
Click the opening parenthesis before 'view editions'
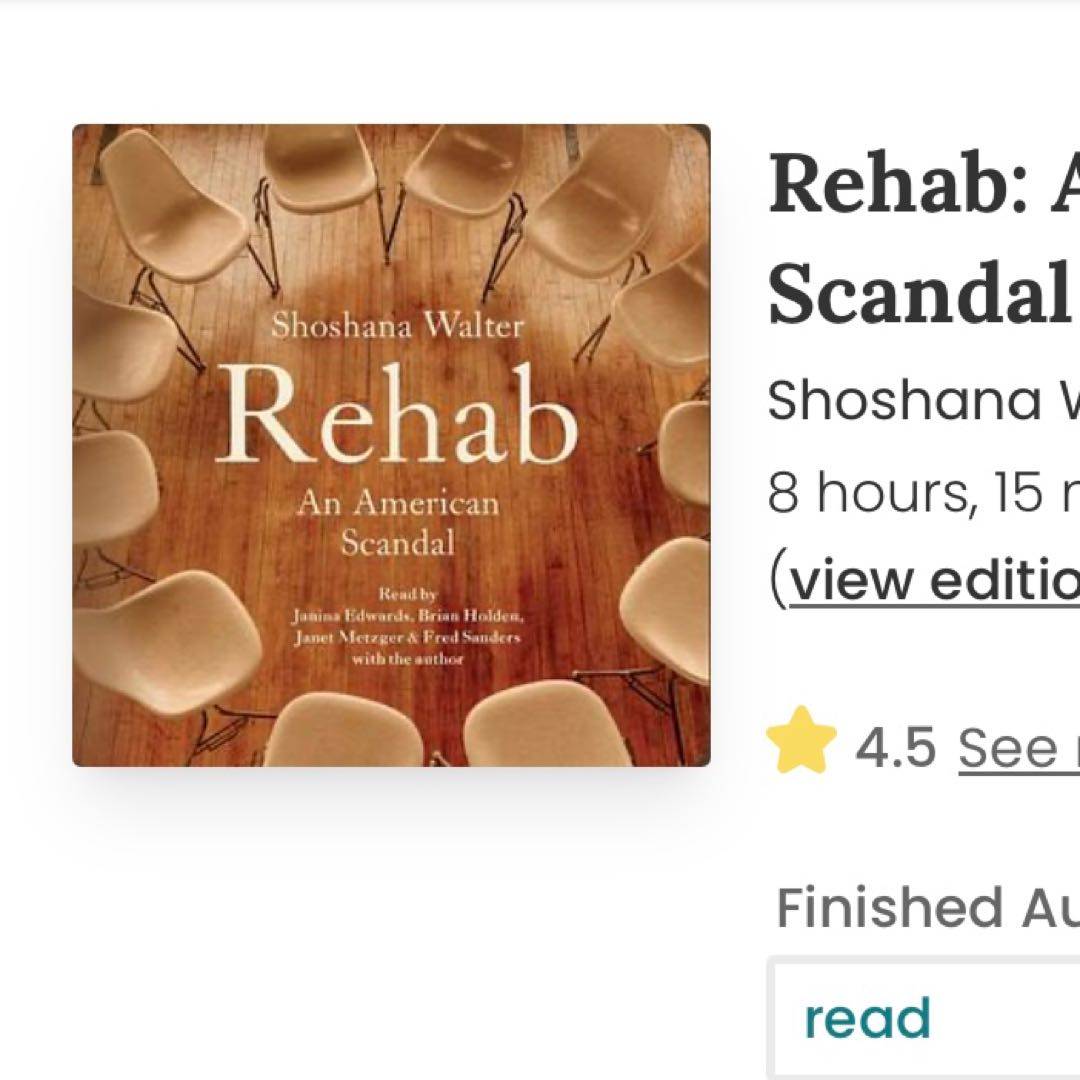click(x=778, y=579)
